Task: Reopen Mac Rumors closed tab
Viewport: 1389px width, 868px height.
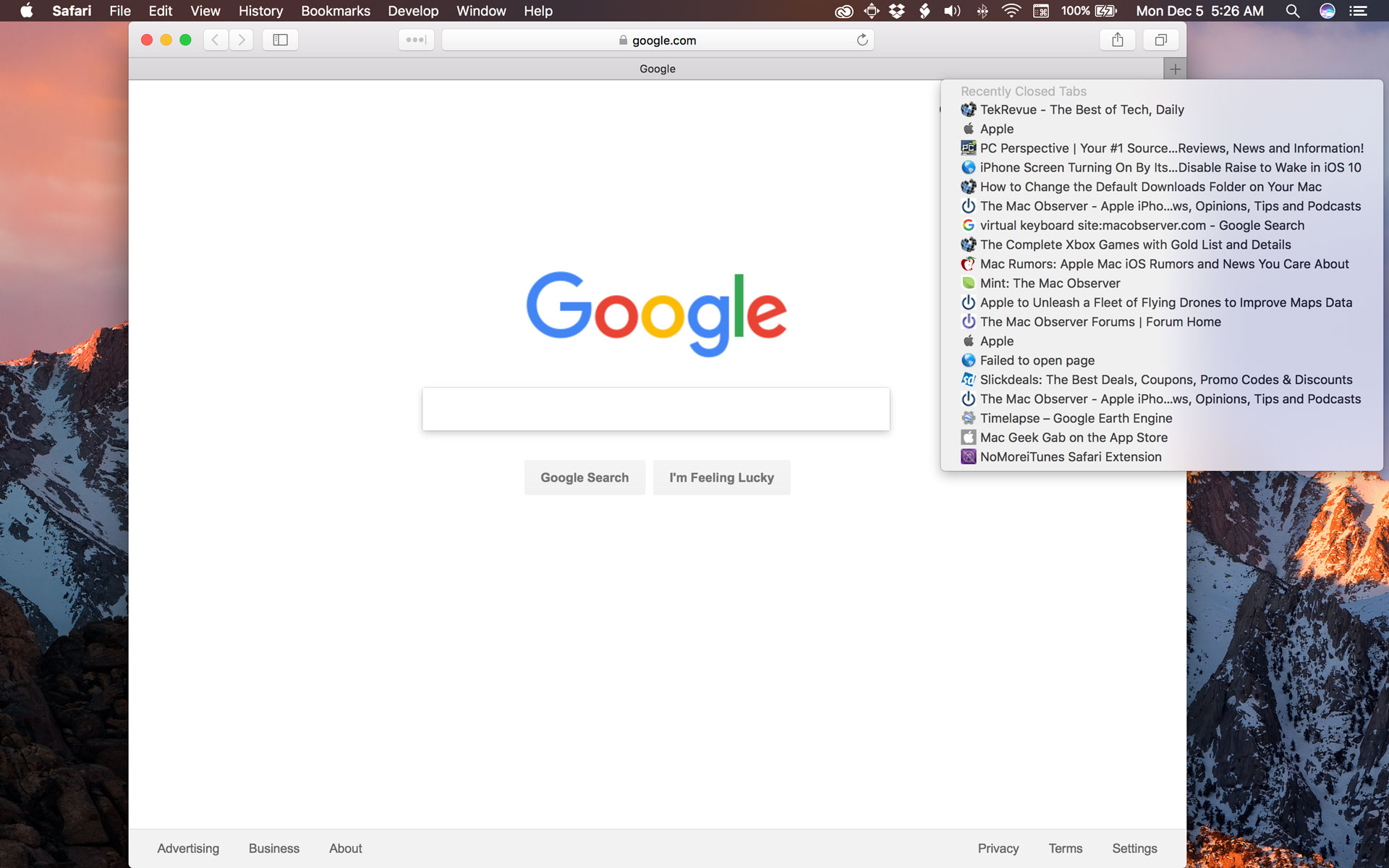Action: click(1162, 264)
